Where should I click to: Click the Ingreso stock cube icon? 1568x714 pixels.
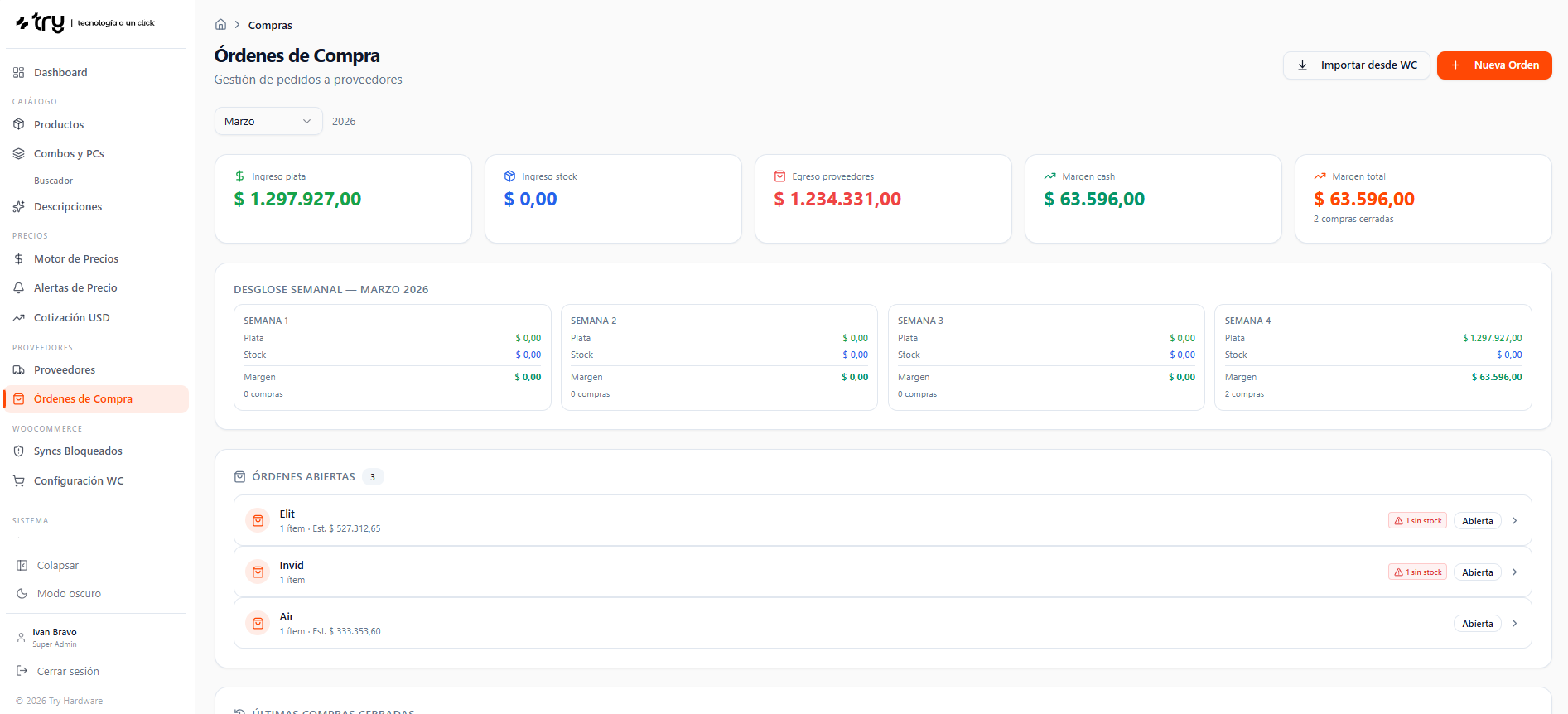509,176
